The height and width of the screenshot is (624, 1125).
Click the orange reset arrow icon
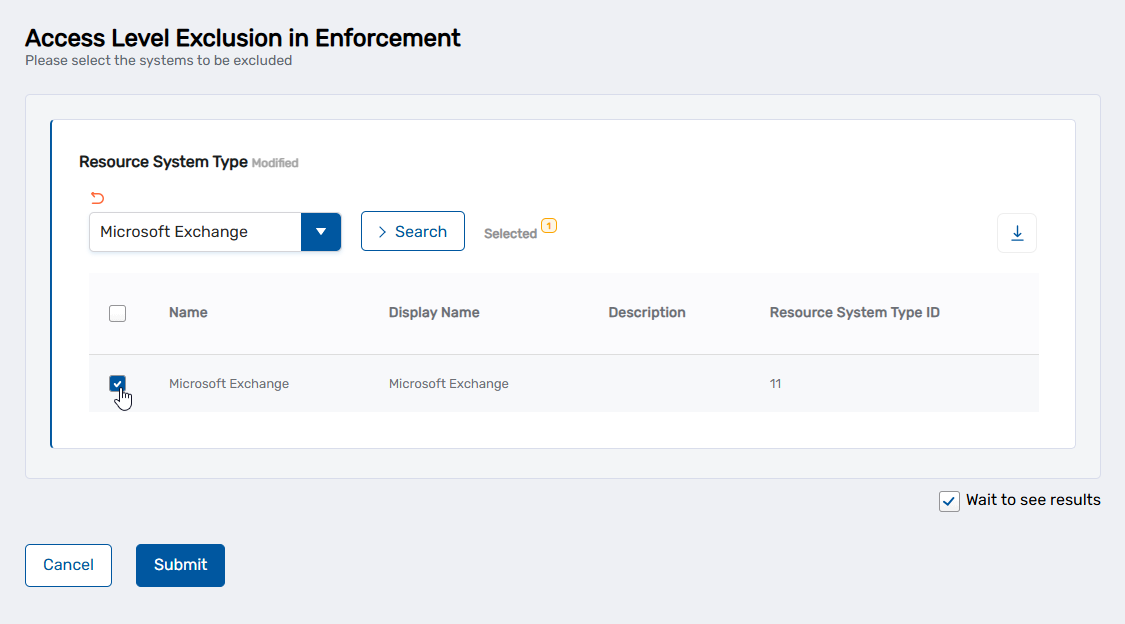coord(97,198)
